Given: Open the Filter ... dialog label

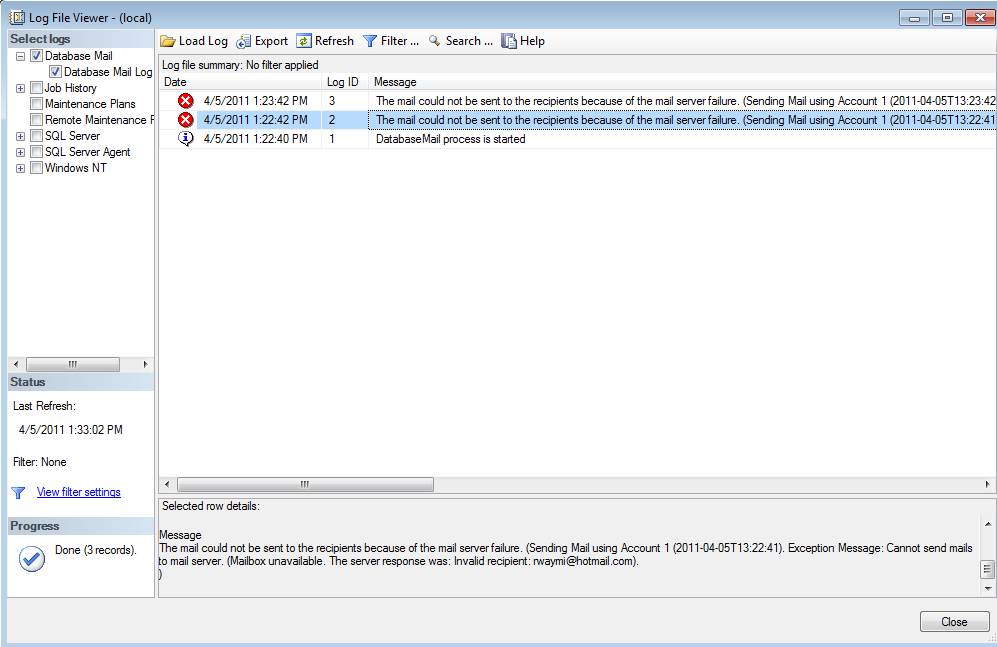Looking at the screenshot, I should [400, 41].
